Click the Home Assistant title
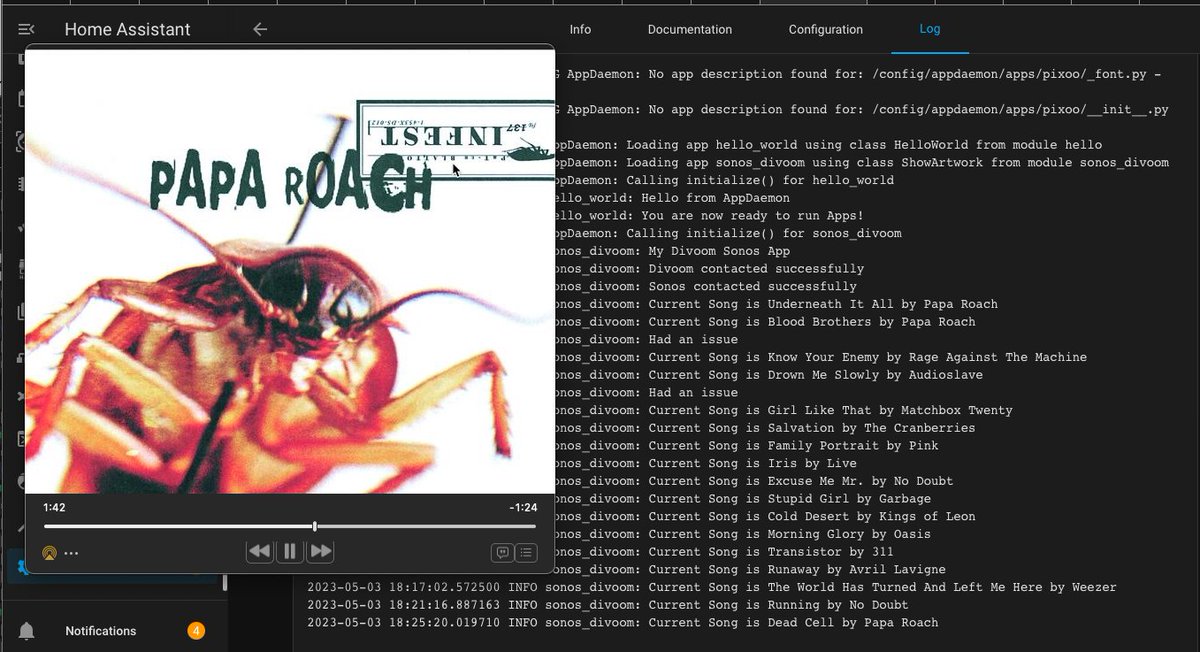 coord(127,29)
